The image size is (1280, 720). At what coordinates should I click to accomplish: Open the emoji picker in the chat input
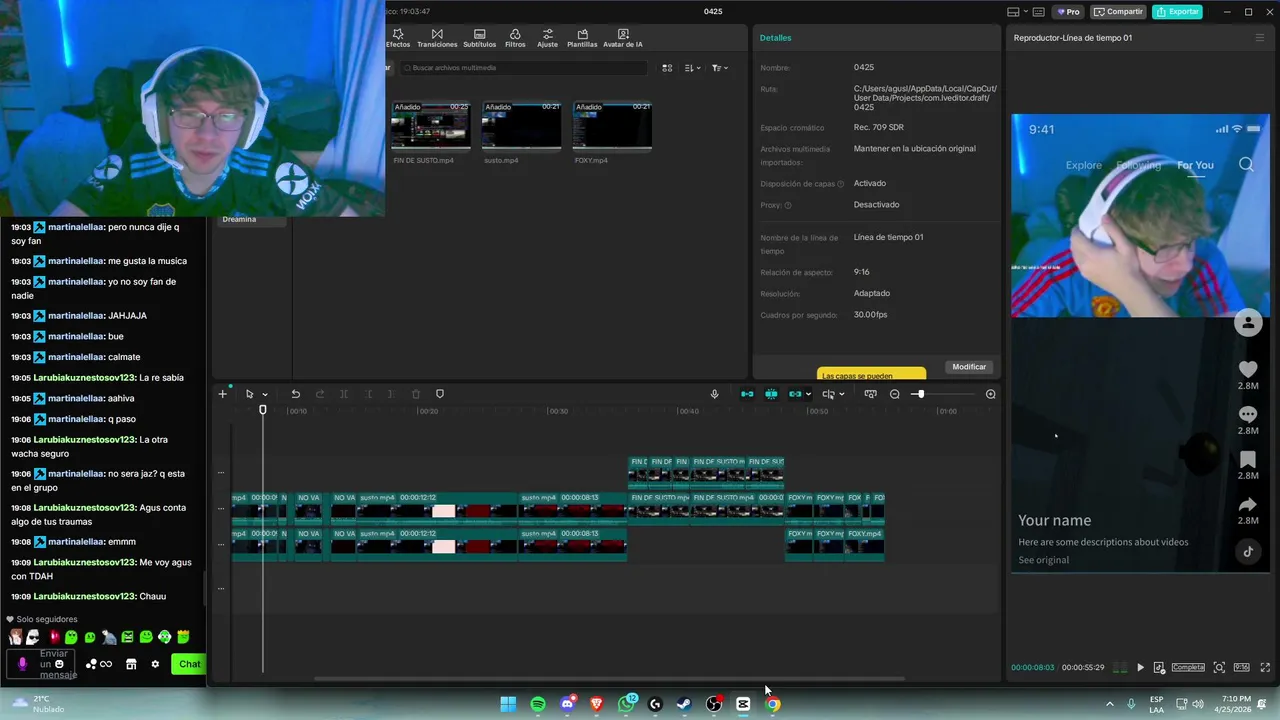[59, 664]
